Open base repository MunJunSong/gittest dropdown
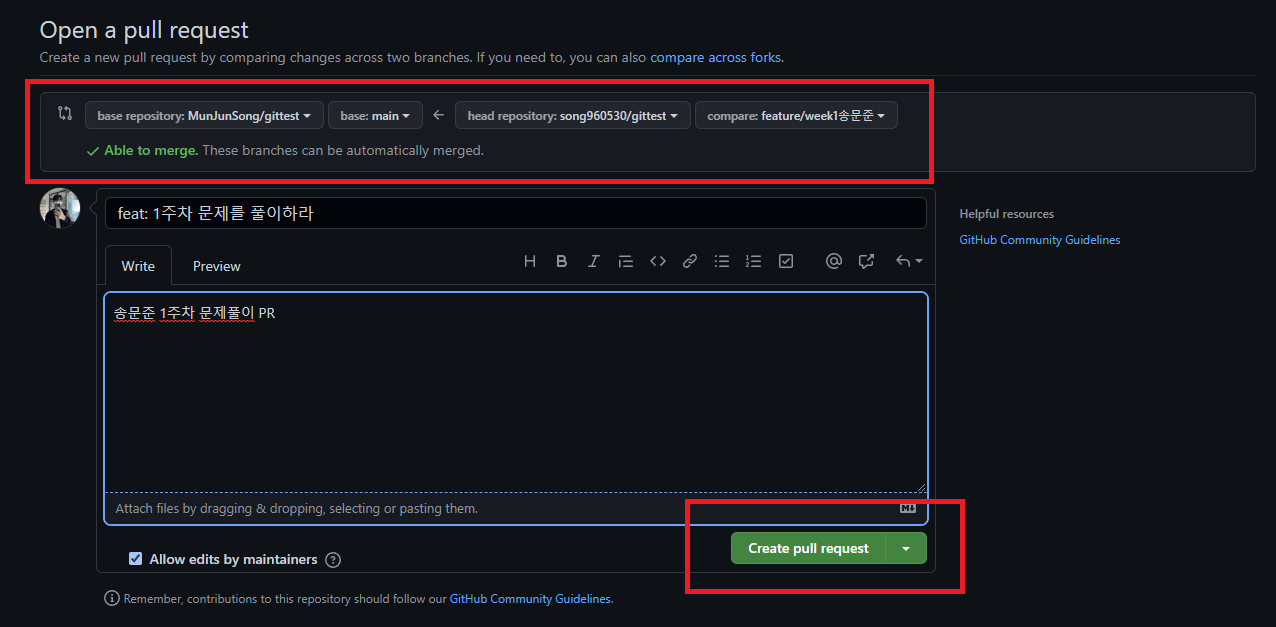Image resolution: width=1276 pixels, height=627 pixels. pos(204,116)
